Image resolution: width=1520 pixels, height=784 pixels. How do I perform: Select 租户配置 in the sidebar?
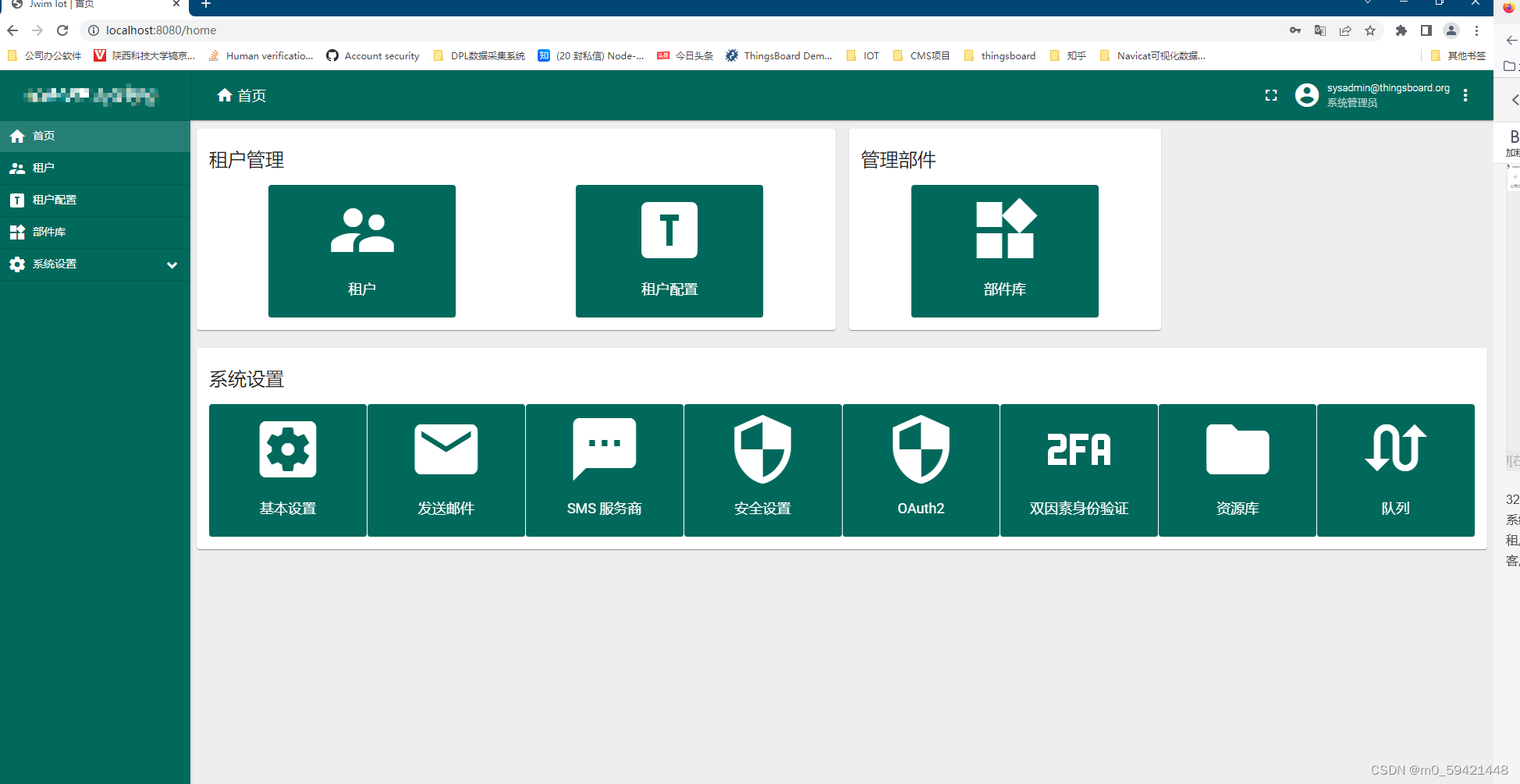coord(95,200)
